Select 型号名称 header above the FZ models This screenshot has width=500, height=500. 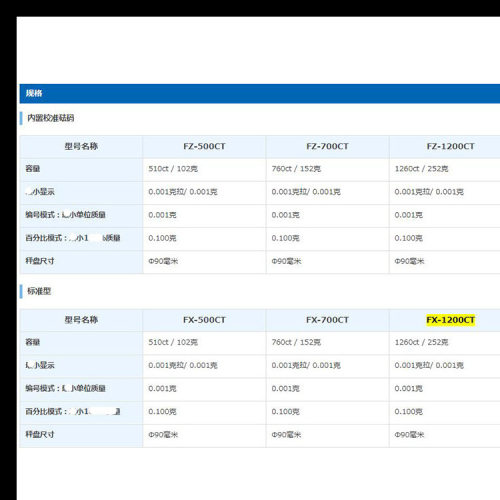tap(81, 146)
